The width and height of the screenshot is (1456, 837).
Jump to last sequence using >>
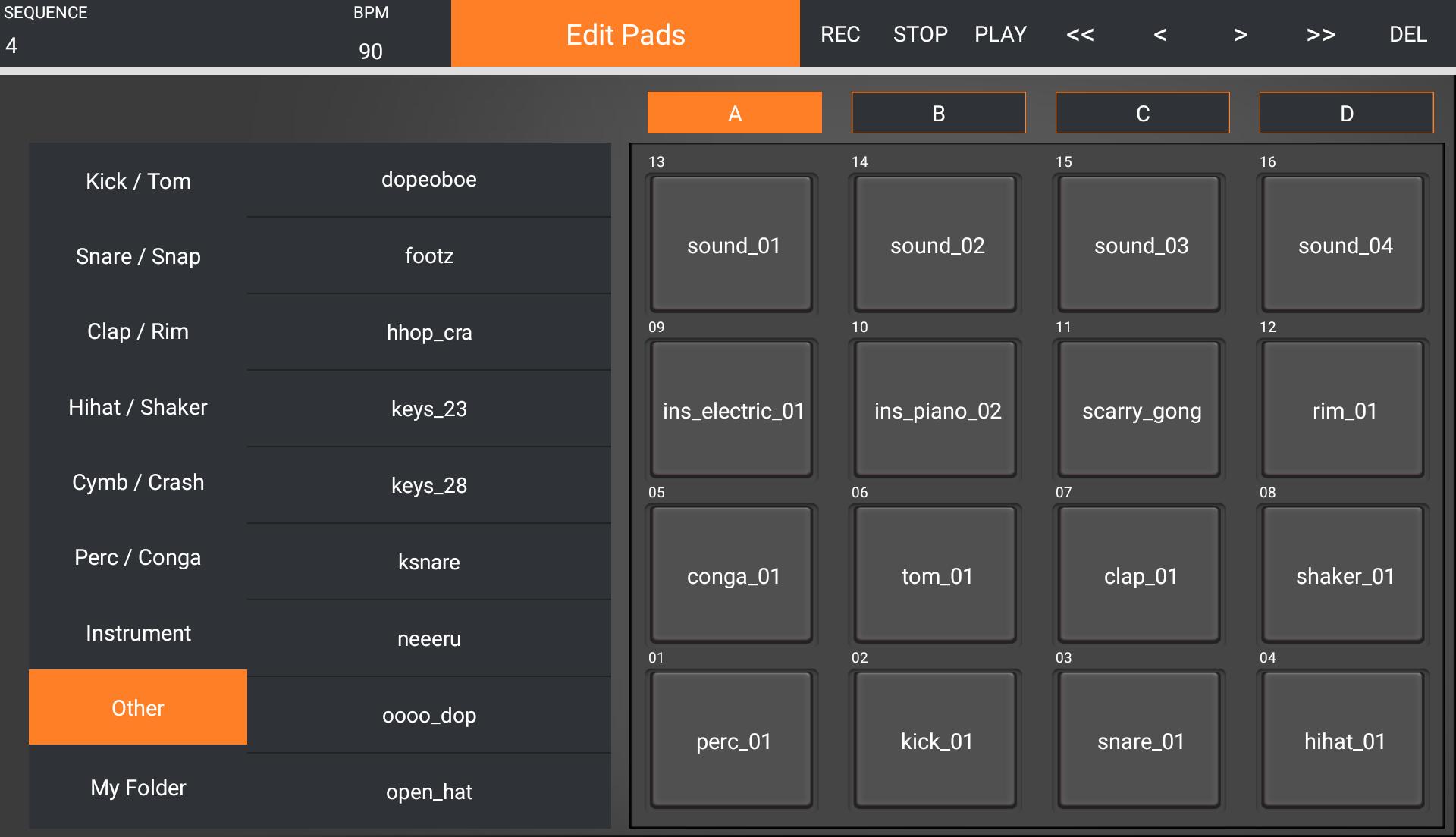coord(1319,34)
